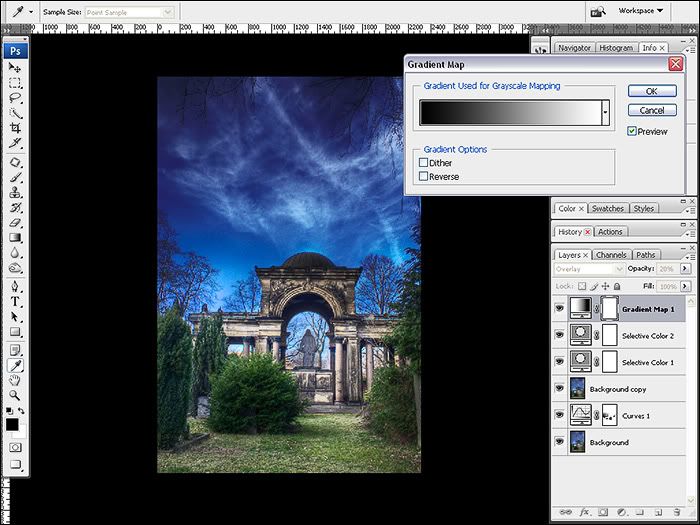
Task: Select the Blur tool
Action: click(x=15, y=253)
